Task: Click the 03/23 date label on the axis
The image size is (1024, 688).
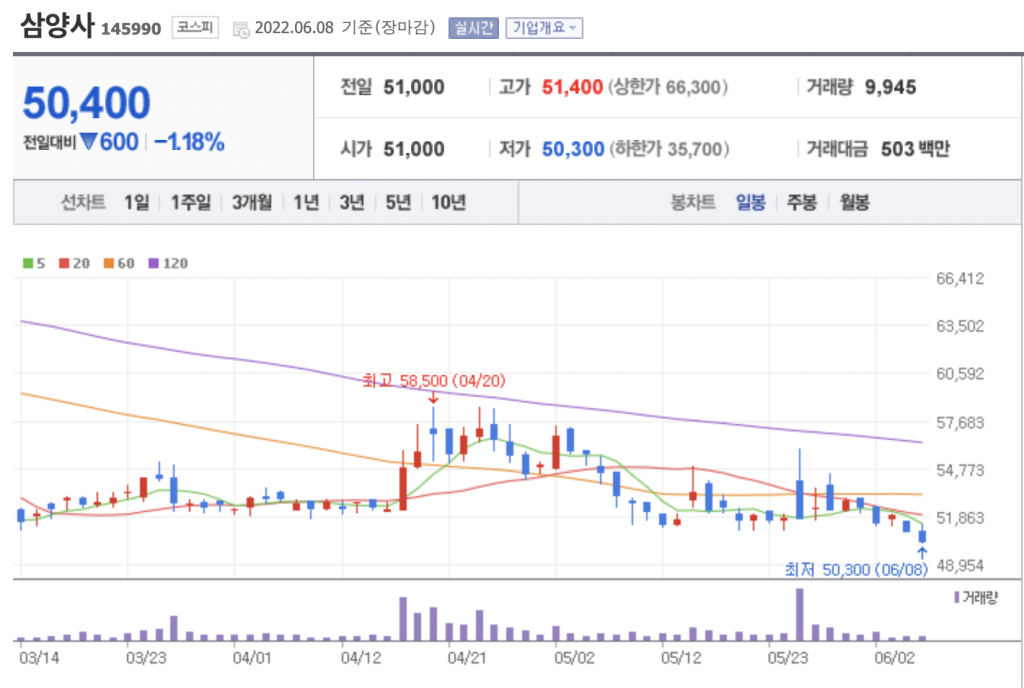Action: [x=146, y=657]
